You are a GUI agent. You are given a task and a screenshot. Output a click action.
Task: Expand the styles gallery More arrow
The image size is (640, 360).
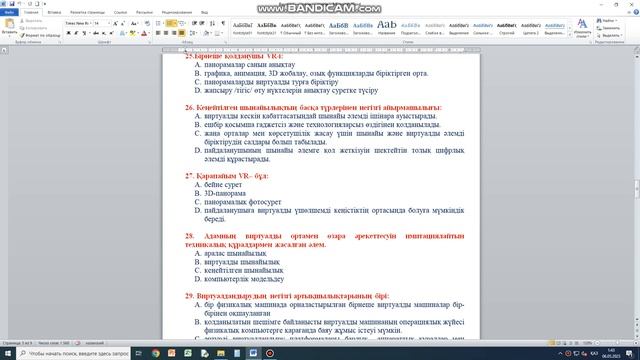click(x=570, y=35)
